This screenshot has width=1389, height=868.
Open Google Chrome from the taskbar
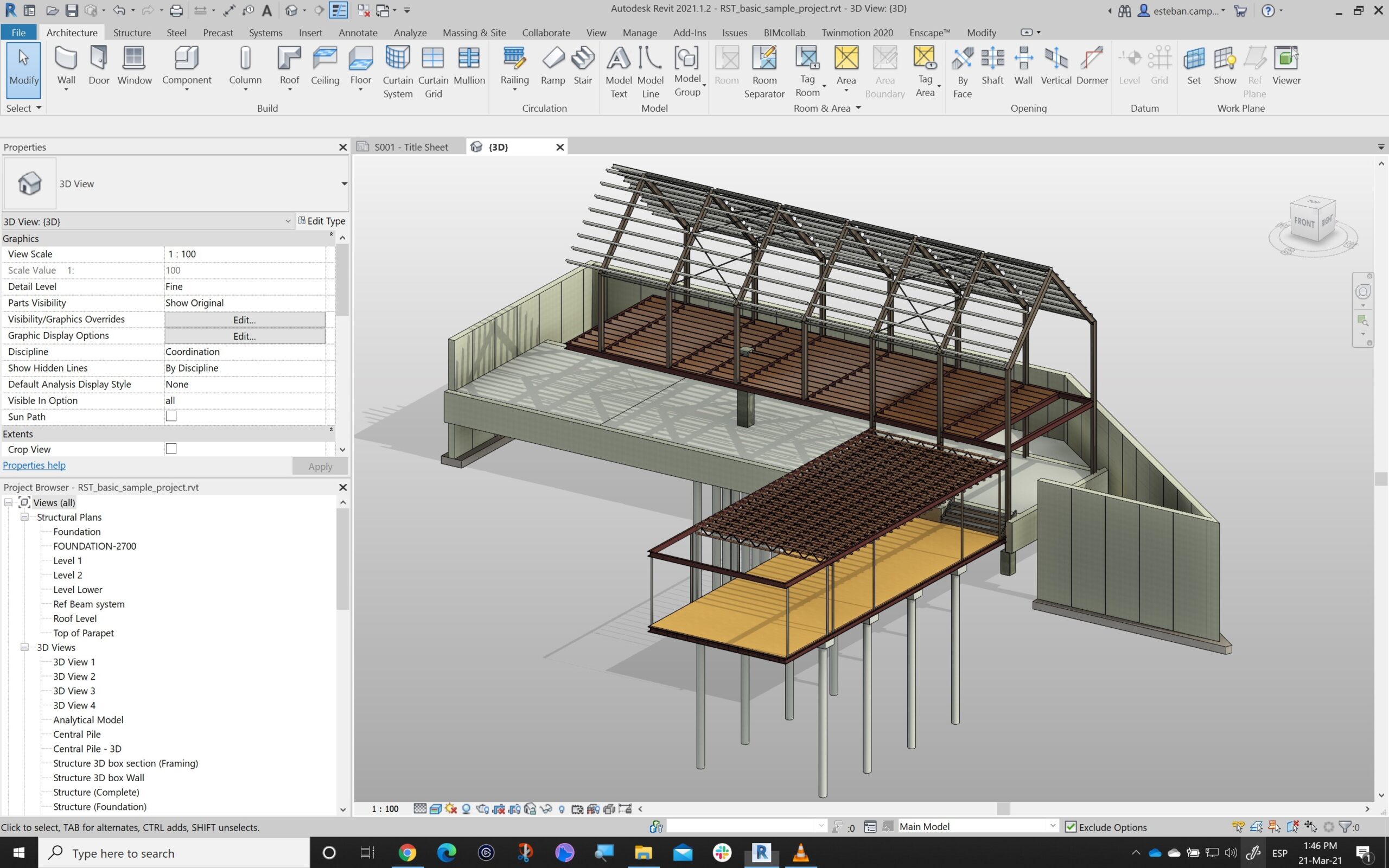tap(407, 852)
